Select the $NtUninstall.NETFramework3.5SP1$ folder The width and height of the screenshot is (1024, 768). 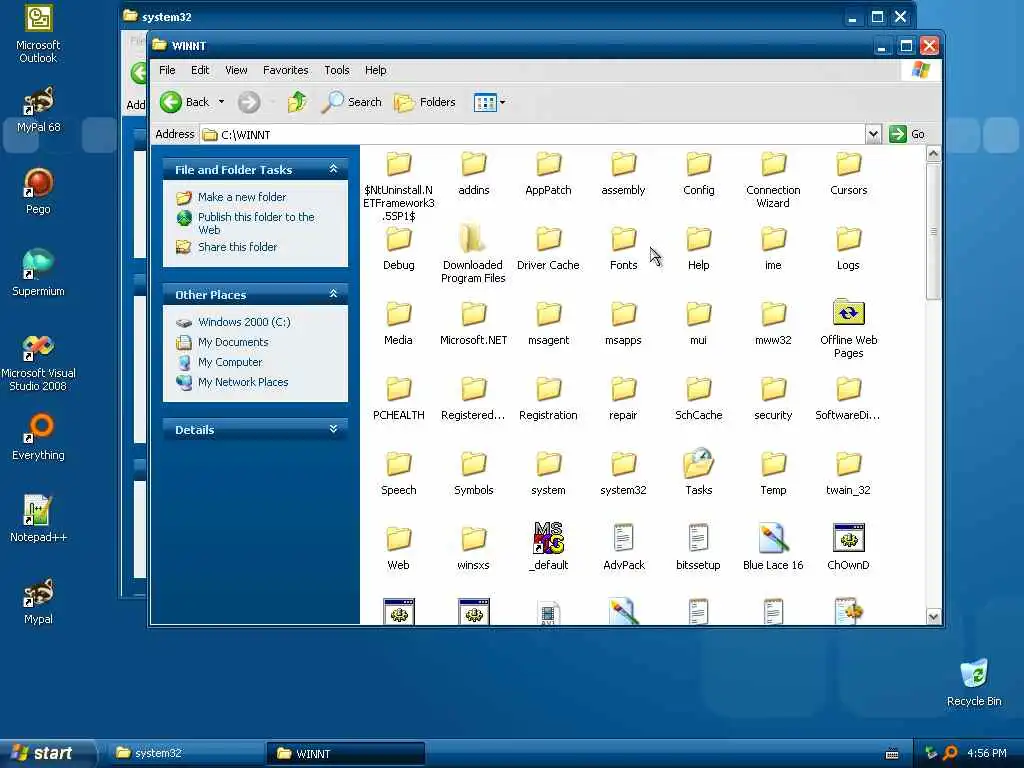[x=398, y=186]
